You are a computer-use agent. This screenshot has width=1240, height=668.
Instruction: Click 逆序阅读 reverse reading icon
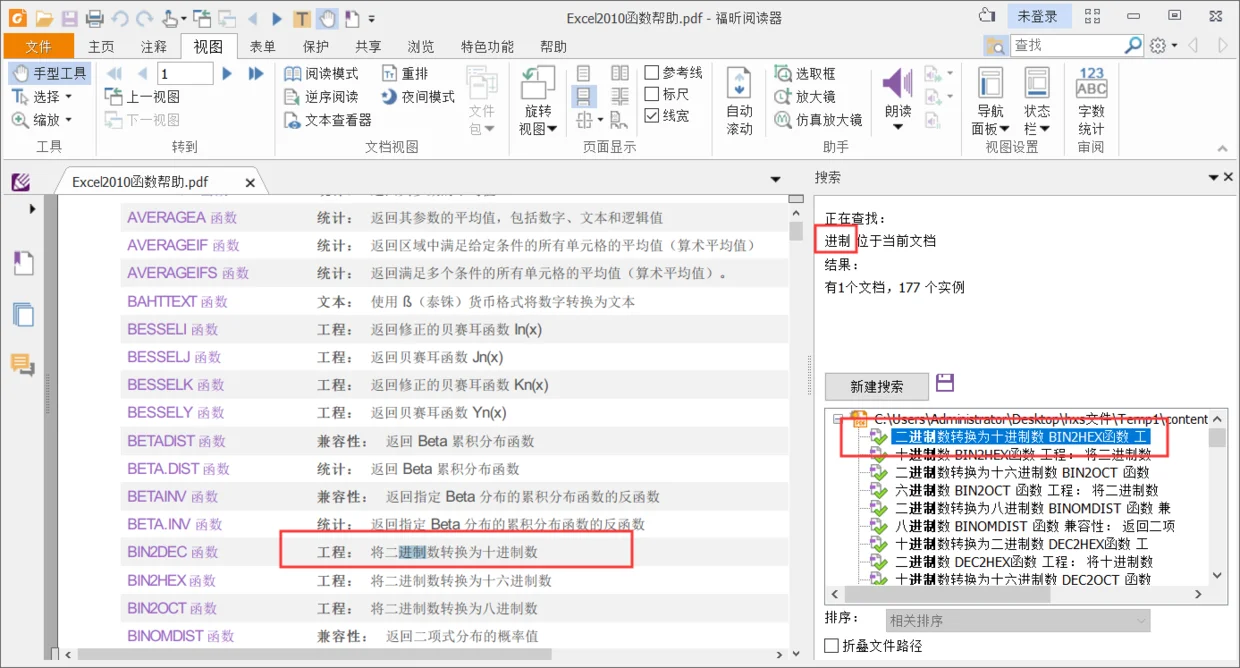point(292,97)
